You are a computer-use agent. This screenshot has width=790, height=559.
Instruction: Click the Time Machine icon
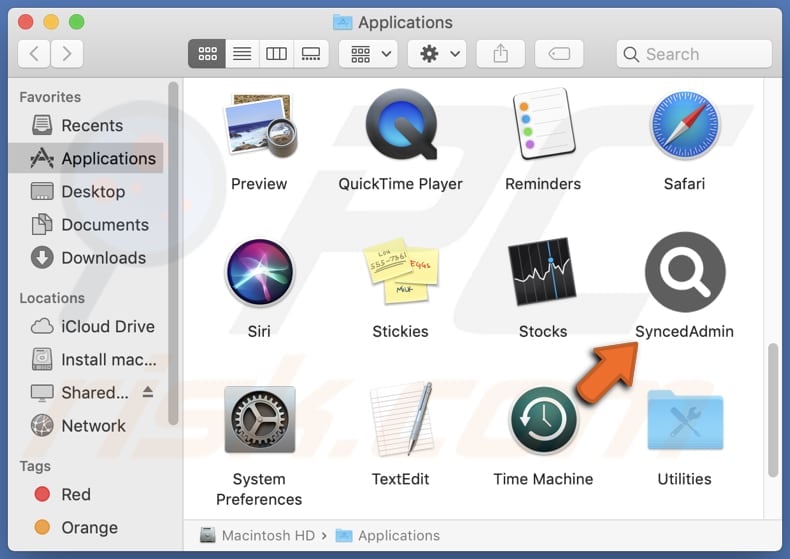(543, 419)
